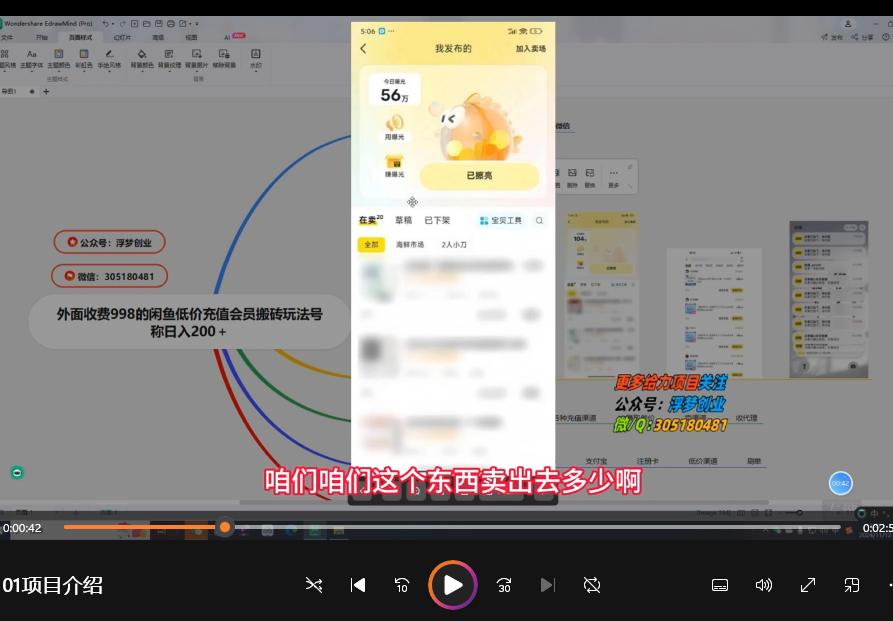Image resolution: width=893 pixels, height=621 pixels.
Task: Open the 幻灯片 ribbon tab
Action: [x=122, y=38]
